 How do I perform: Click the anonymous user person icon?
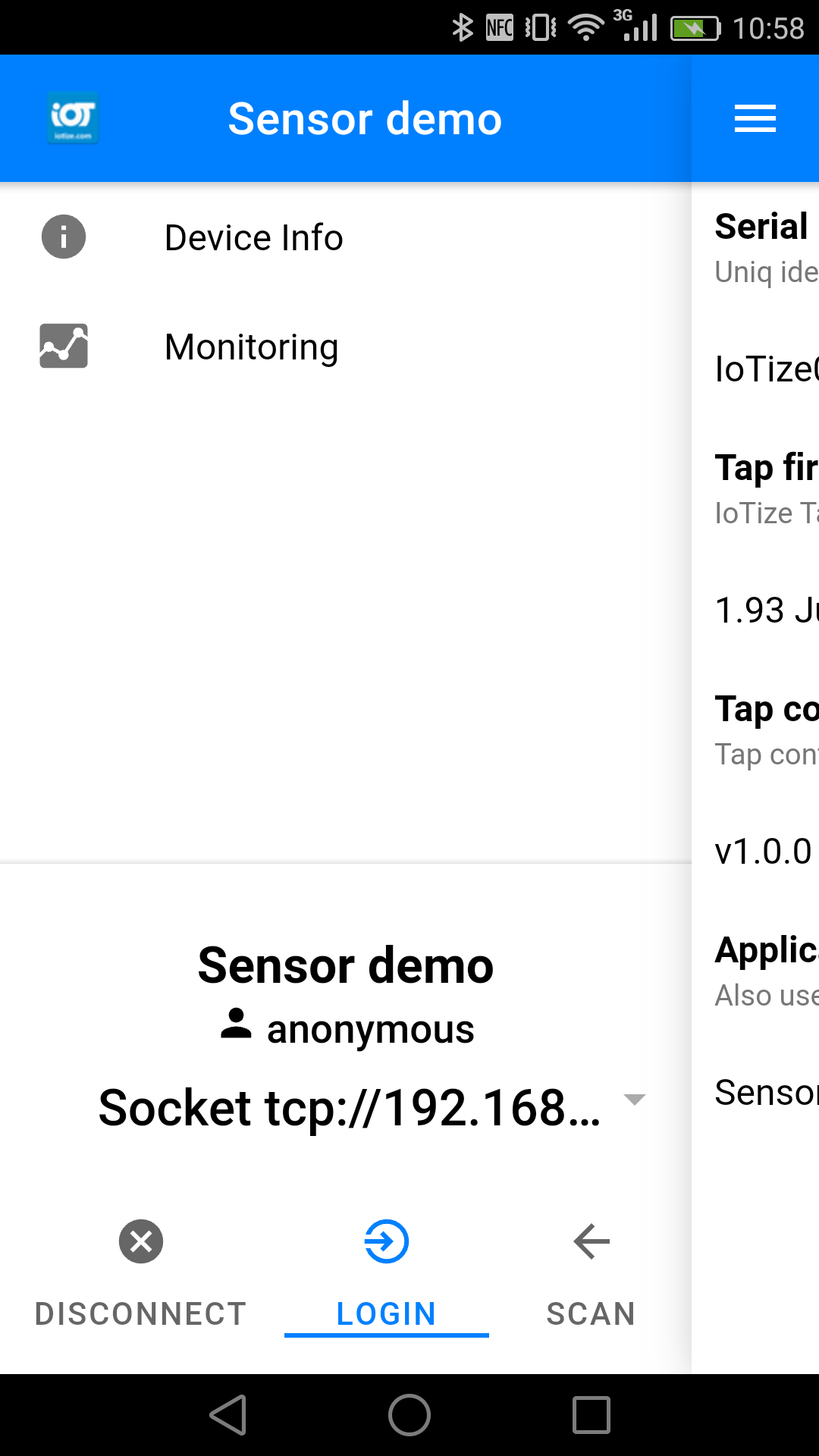click(x=236, y=1025)
